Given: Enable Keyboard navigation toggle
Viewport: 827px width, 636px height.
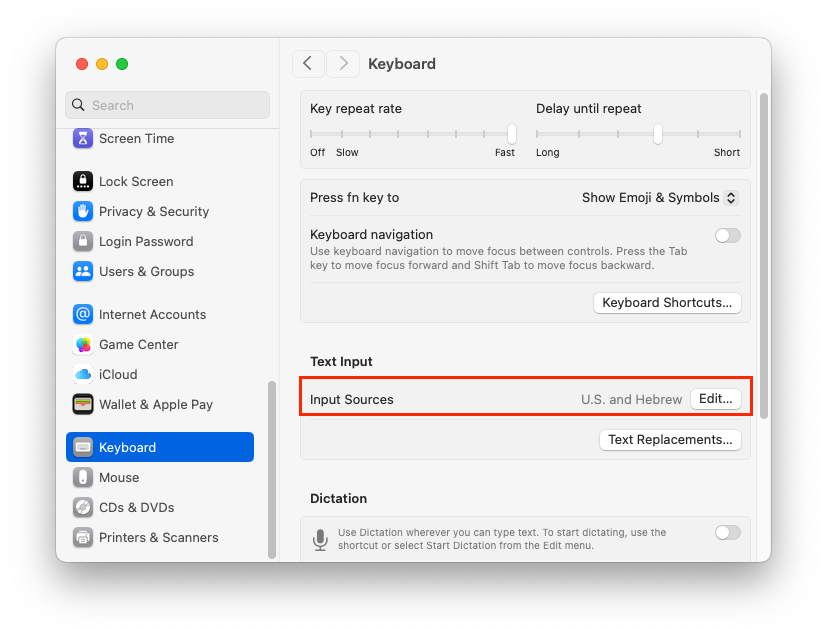Looking at the screenshot, I should pyautogui.click(x=728, y=235).
